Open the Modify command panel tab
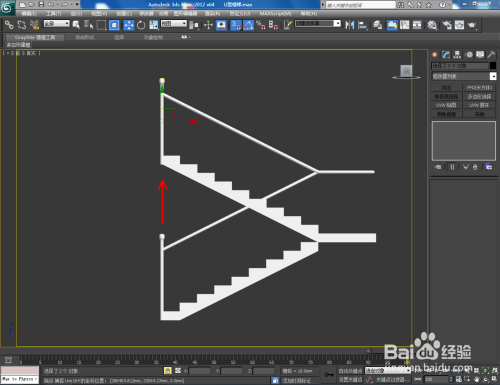This screenshot has height=385, width=500. click(446, 55)
